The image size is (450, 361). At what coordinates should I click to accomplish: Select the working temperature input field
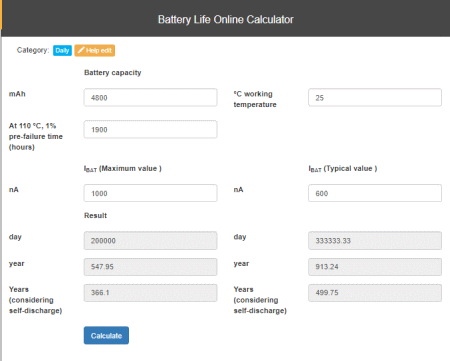click(x=375, y=97)
